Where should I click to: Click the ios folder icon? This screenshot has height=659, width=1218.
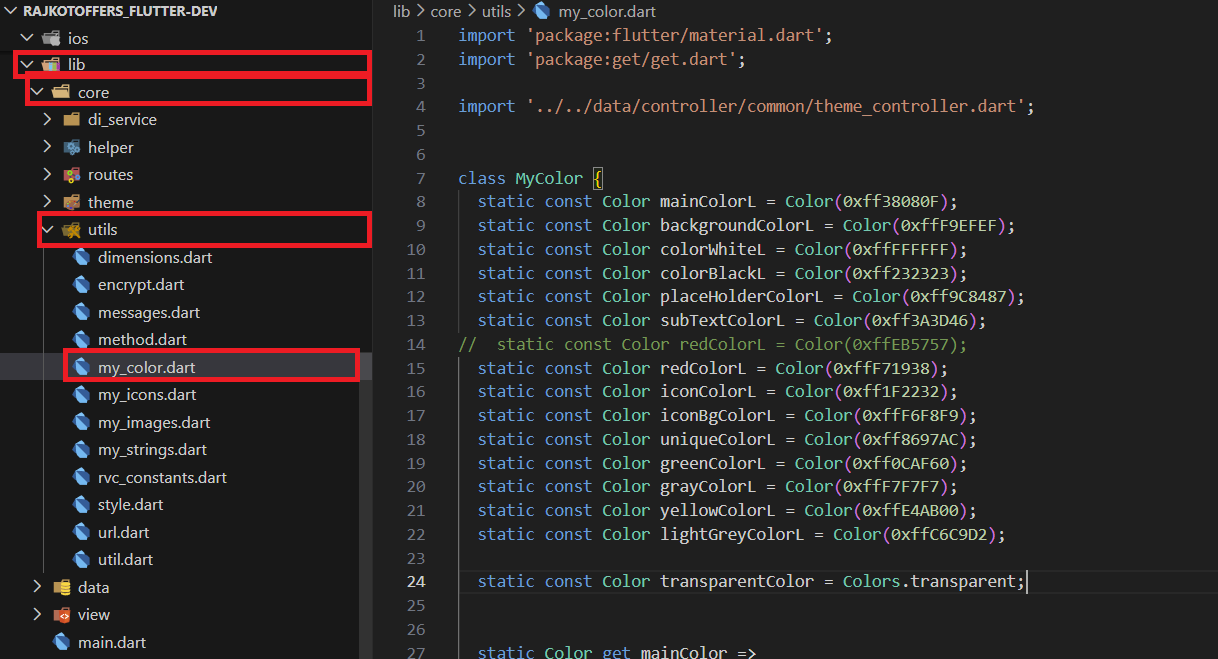[x=50, y=38]
